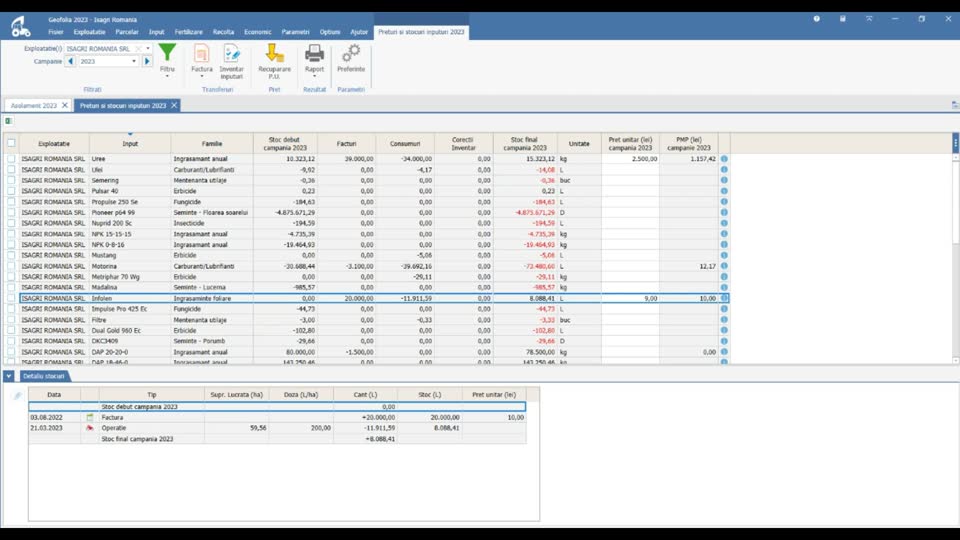Click the Unitate column header

point(579,143)
